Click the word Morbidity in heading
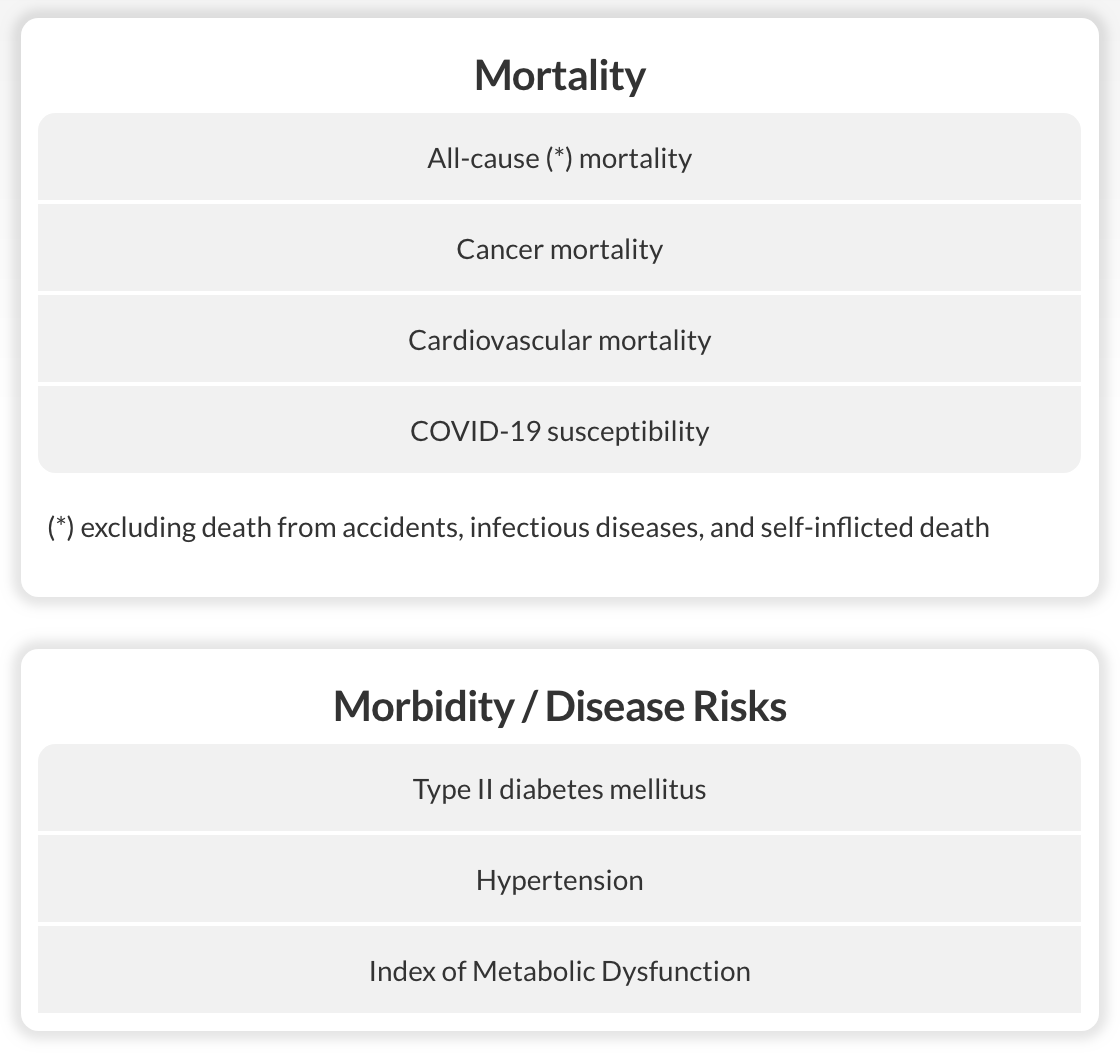The image size is (1120, 1057). pyautogui.click(x=424, y=706)
